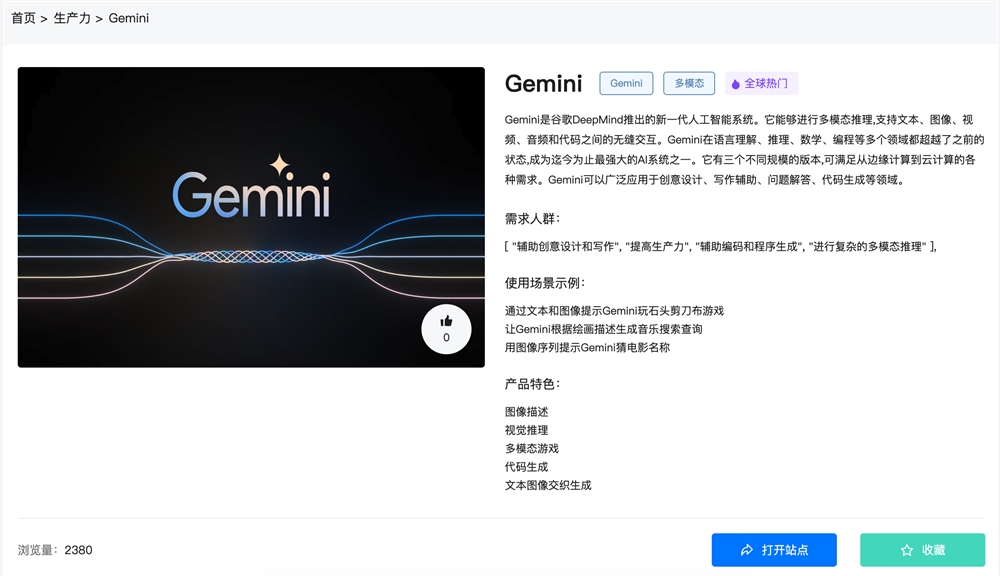The width and height of the screenshot is (1000, 576).
Task: Click the Gemini tag badge
Action: coord(626,84)
